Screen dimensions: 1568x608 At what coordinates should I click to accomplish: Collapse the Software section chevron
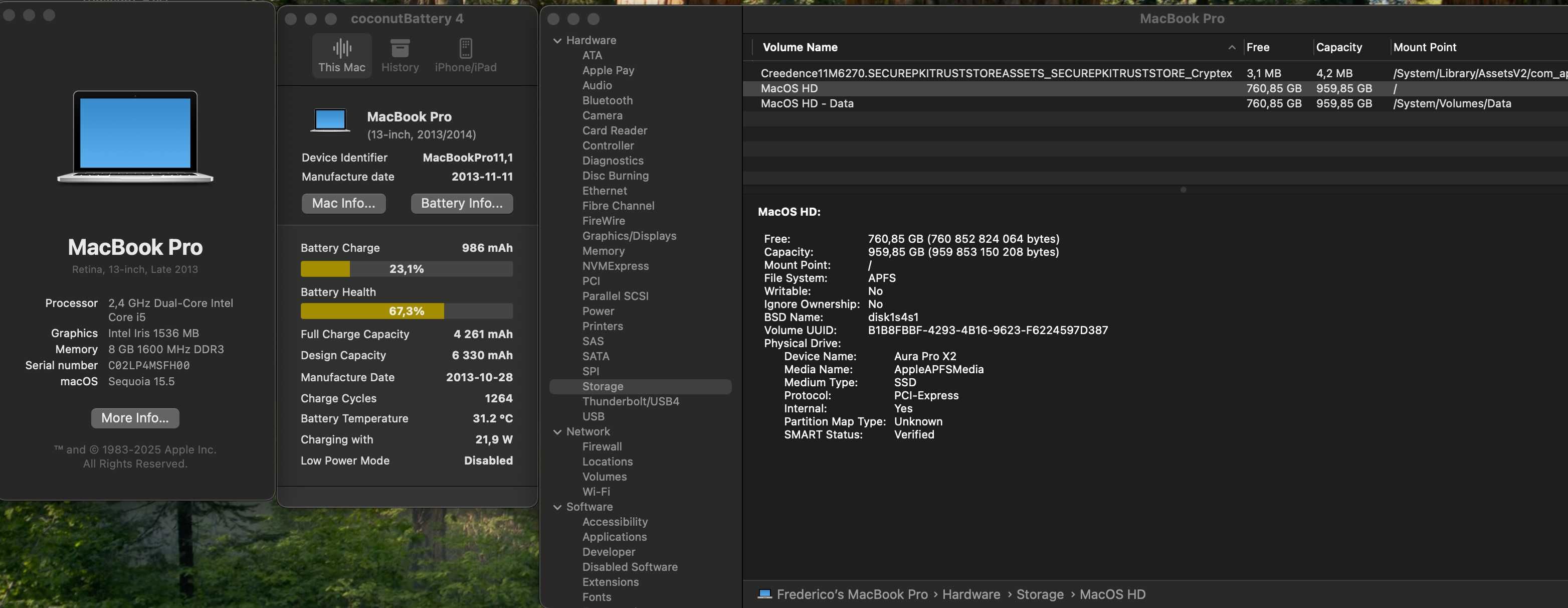557,508
